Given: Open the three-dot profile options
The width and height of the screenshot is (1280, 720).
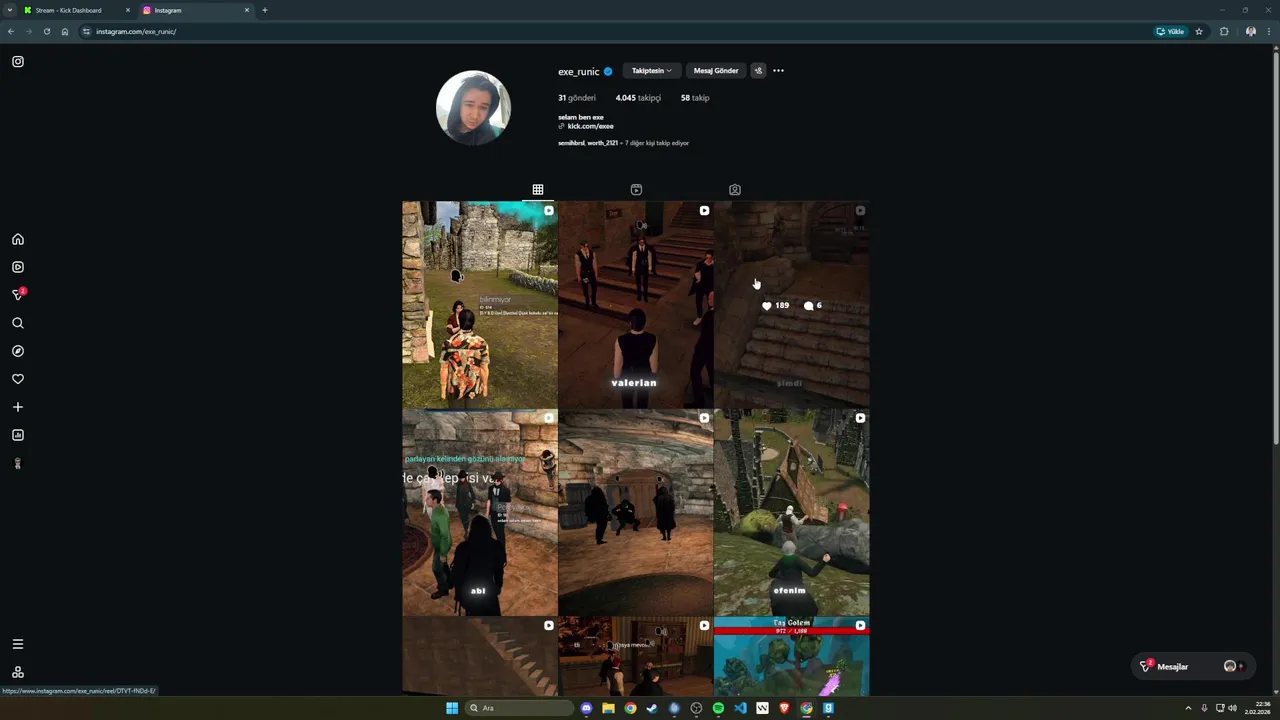Looking at the screenshot, I should pyautogui.click(x=778, y=71).
